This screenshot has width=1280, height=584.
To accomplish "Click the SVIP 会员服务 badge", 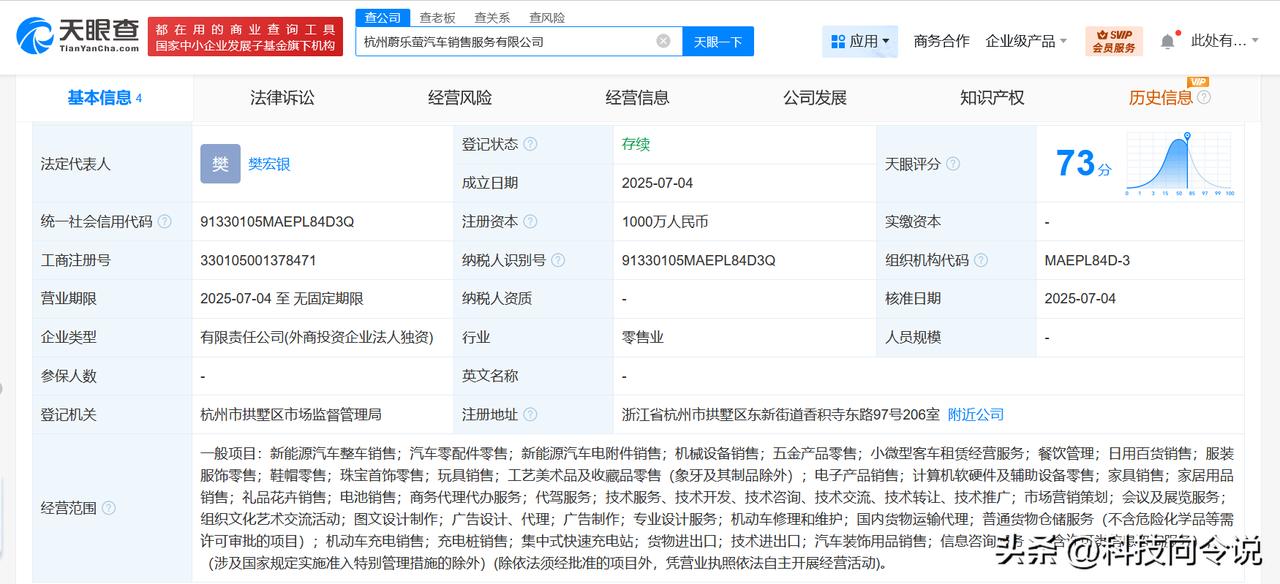I will (1113, 41).
